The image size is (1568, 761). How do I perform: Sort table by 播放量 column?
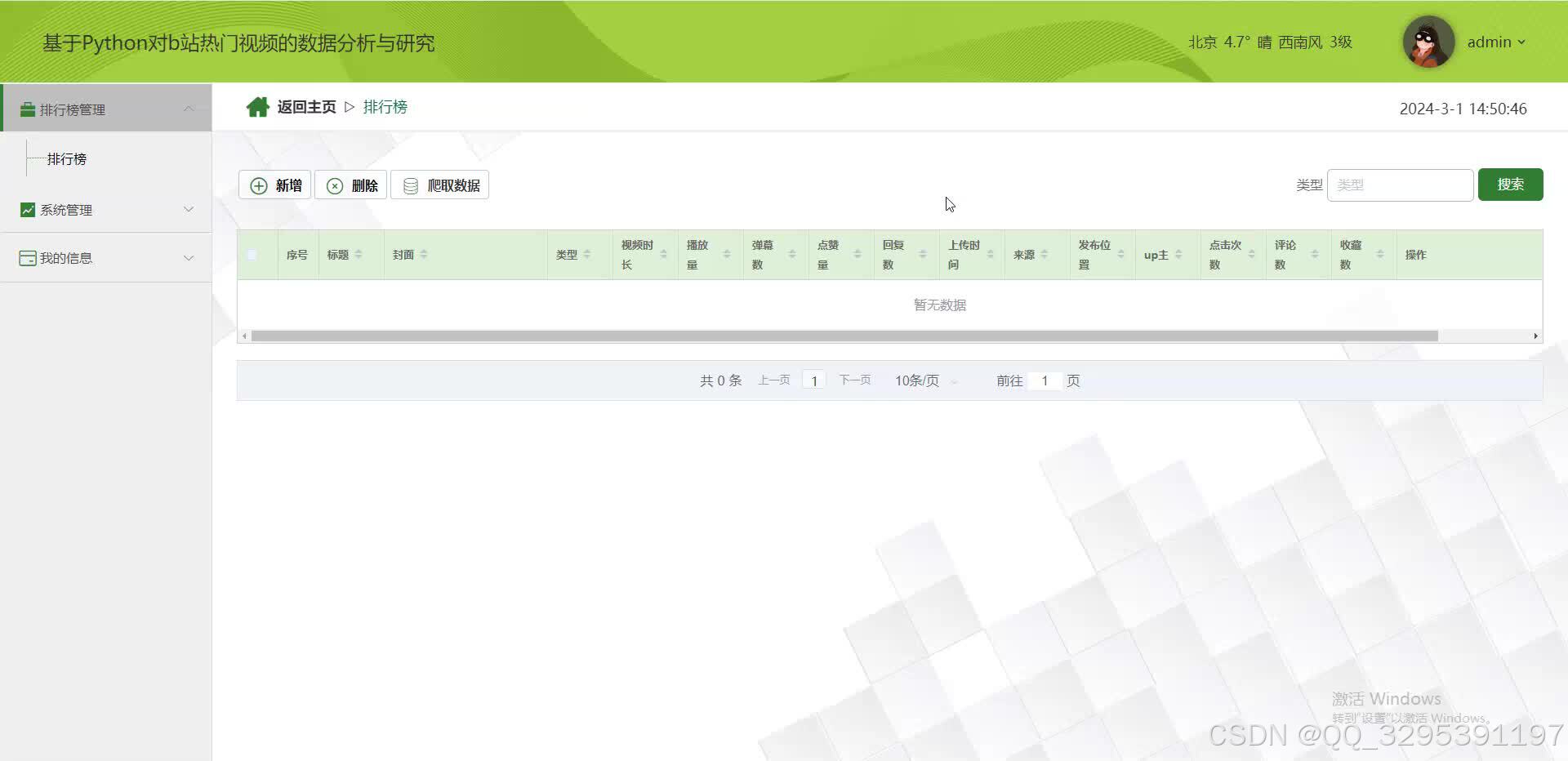pyautogui.click(x=727, y=255)
